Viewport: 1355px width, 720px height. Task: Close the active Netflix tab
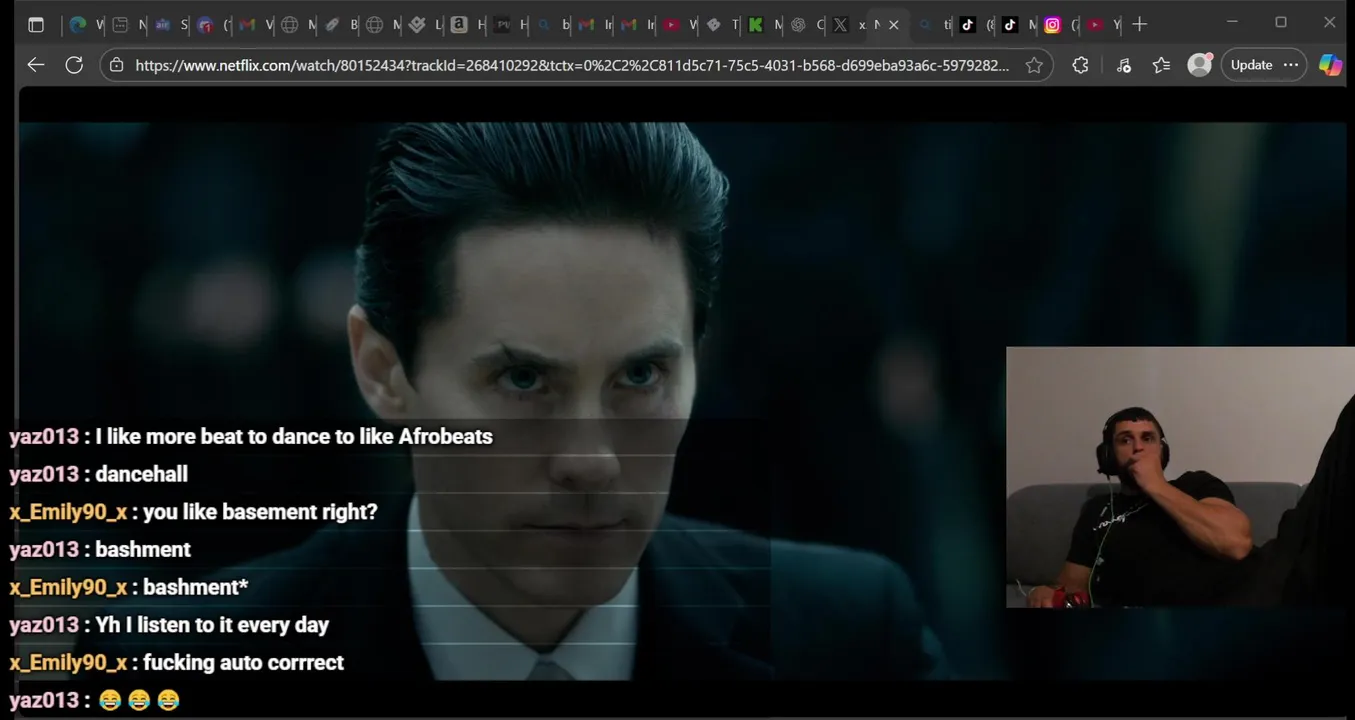click(894, 25)
